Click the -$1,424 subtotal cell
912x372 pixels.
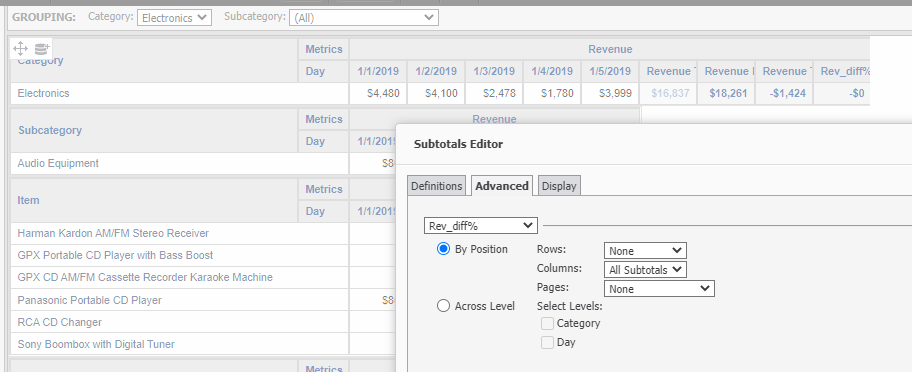pos(785,94)
